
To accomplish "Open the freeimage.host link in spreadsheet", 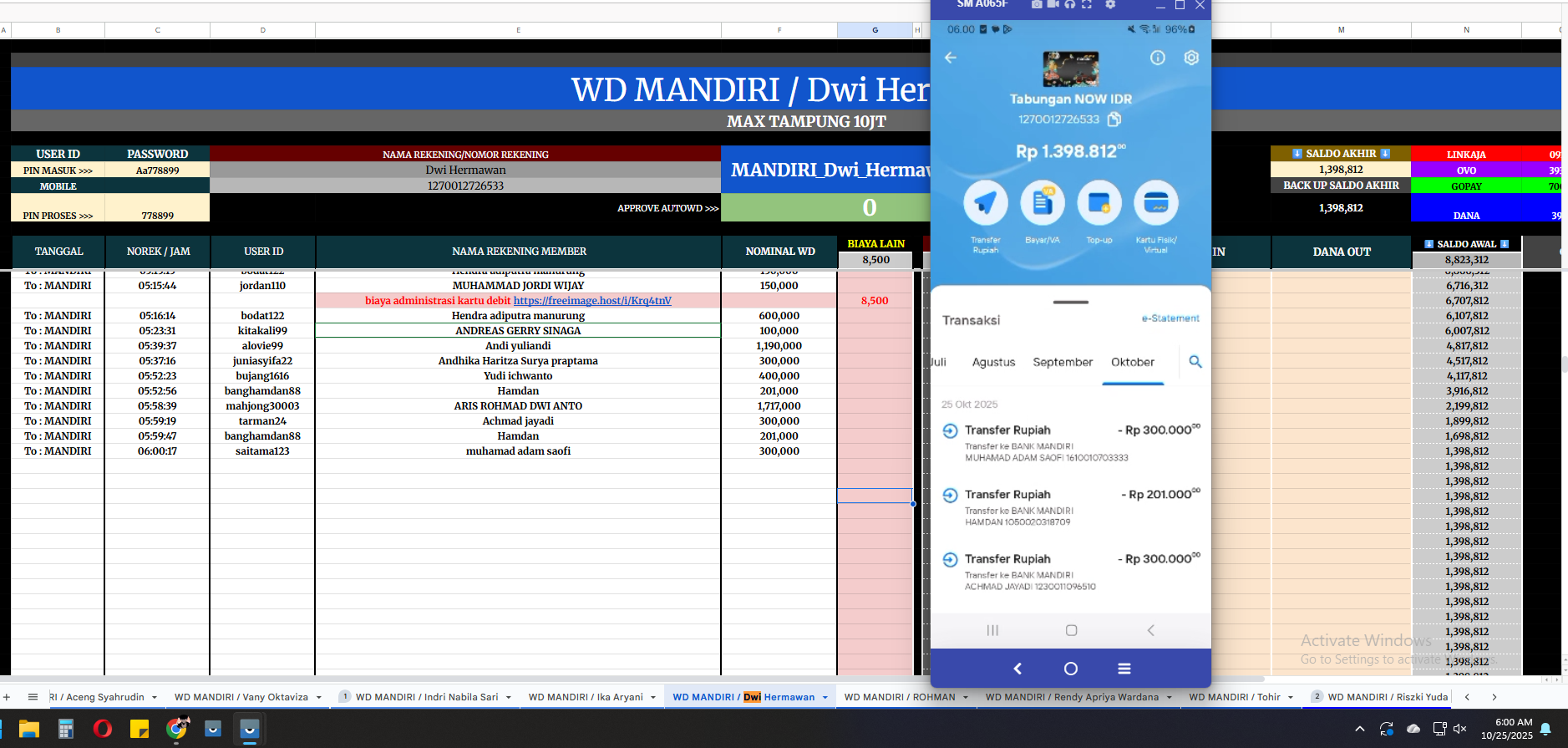I will tap(592, 301).
